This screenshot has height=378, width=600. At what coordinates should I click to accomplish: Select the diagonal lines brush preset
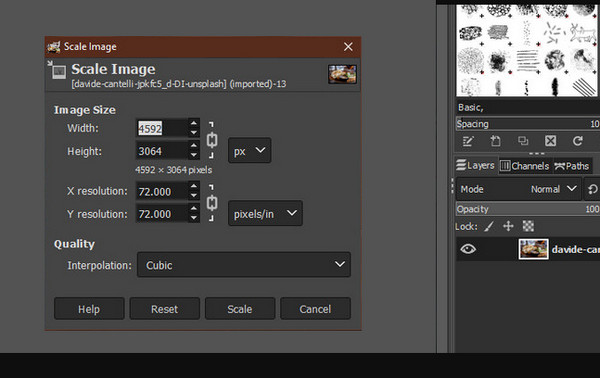coord(584,87)
